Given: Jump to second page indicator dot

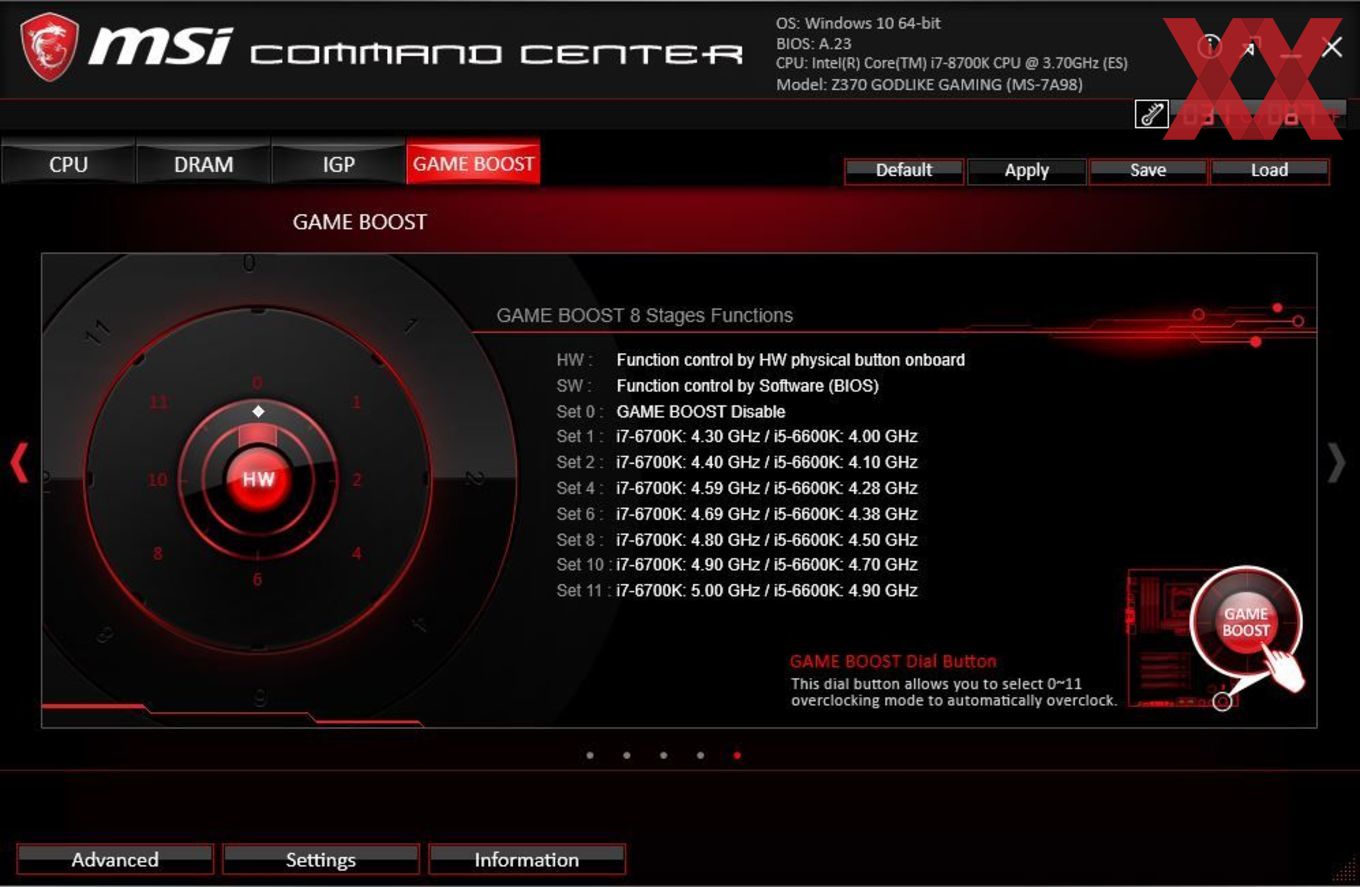Looking at the screenshot, I should (x=627, y=756).
